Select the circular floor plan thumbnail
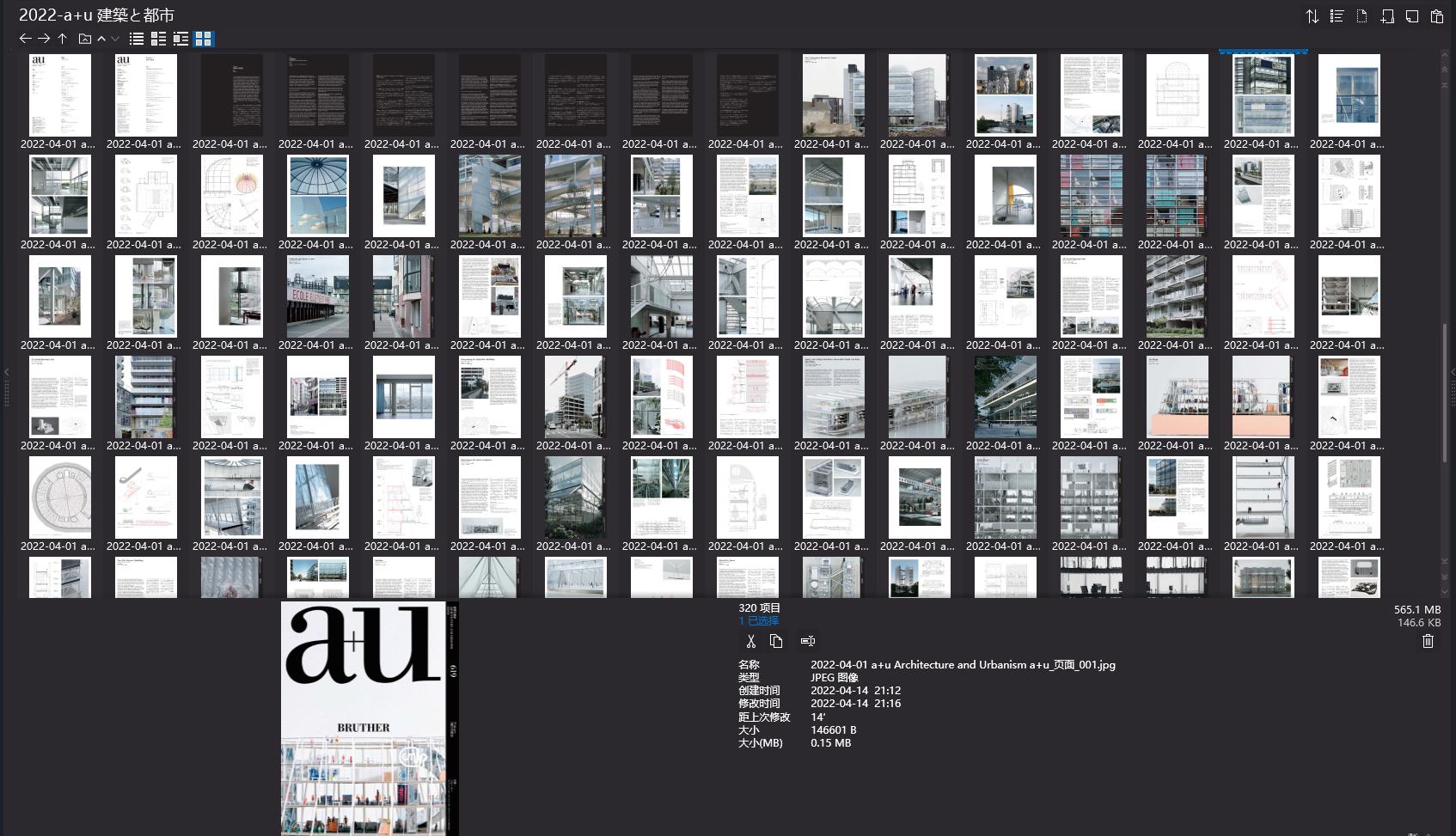 60,497
